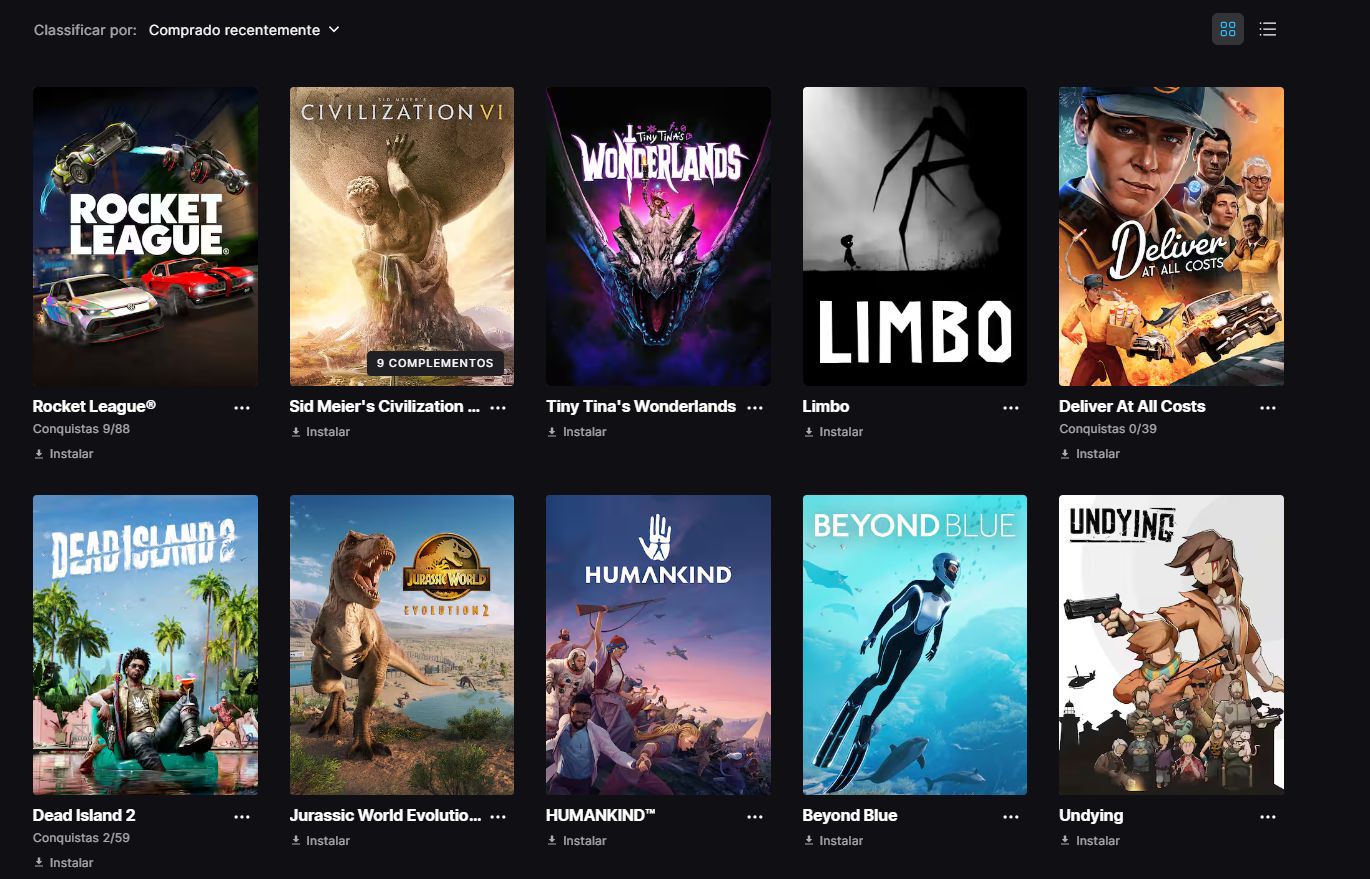Install Undying
Viewport: 1370px width, 879px height.
1090,841
